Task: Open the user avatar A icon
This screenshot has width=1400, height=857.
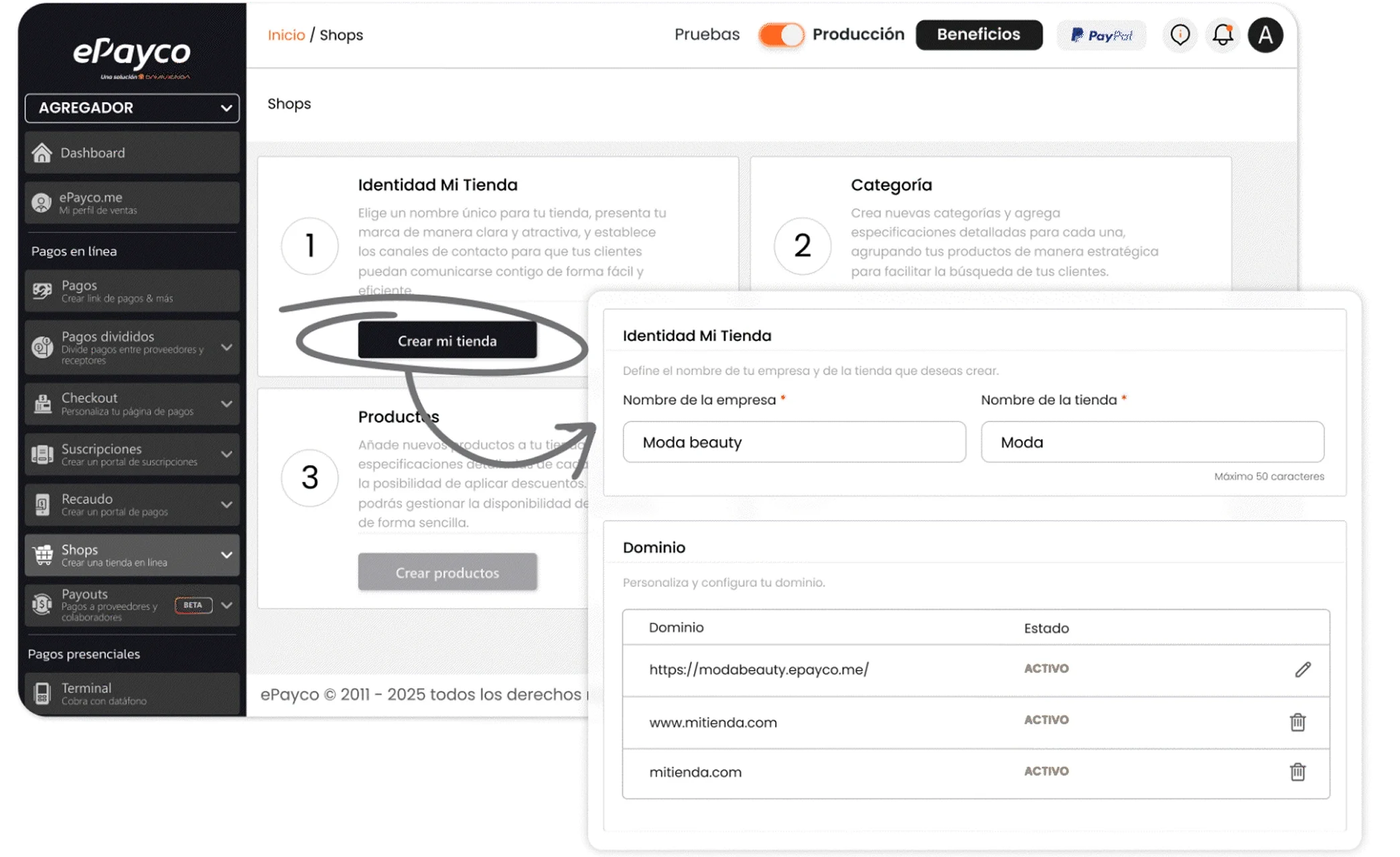Action: [x=1265, y=35]
